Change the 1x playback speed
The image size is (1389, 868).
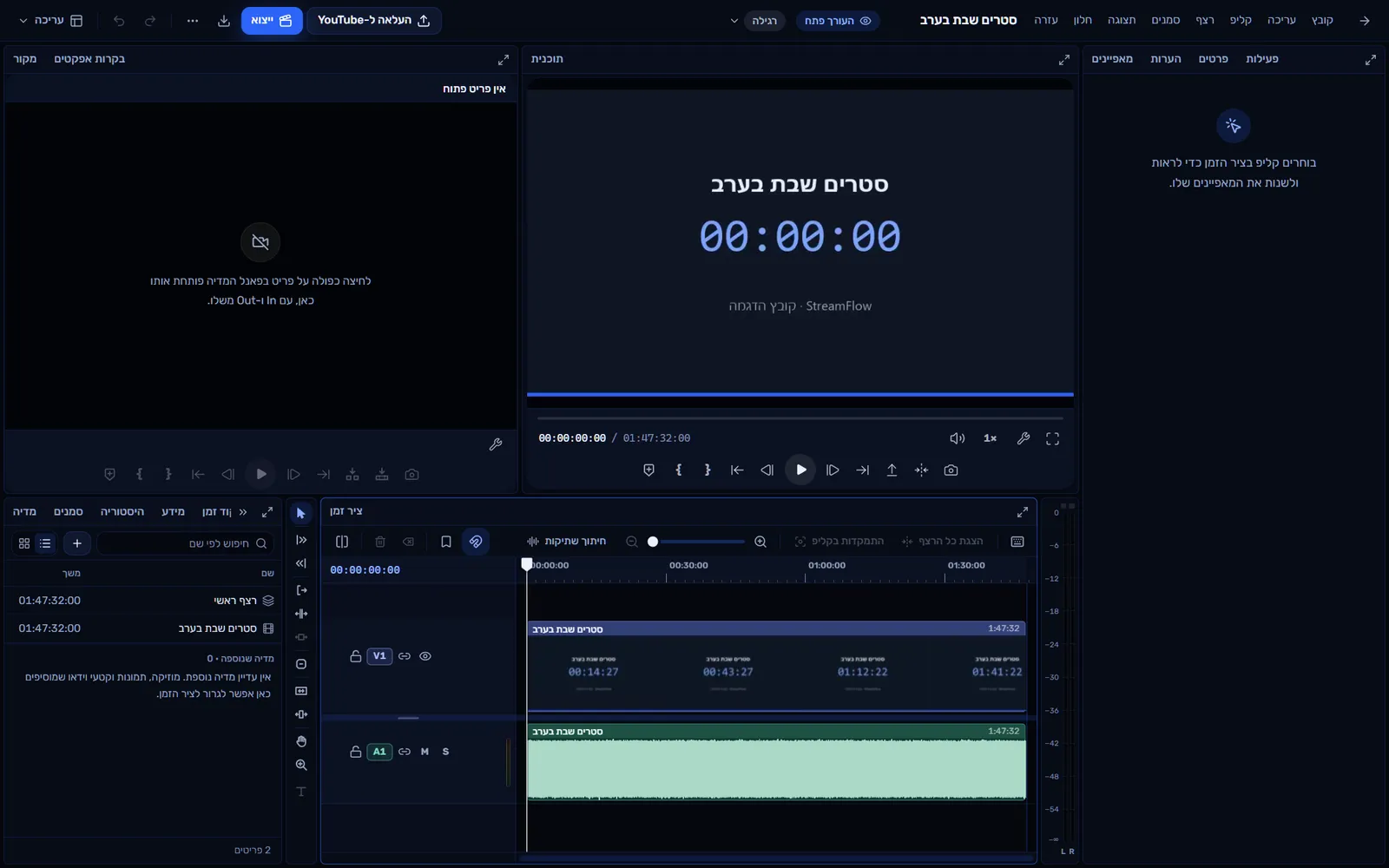[990, 438]
